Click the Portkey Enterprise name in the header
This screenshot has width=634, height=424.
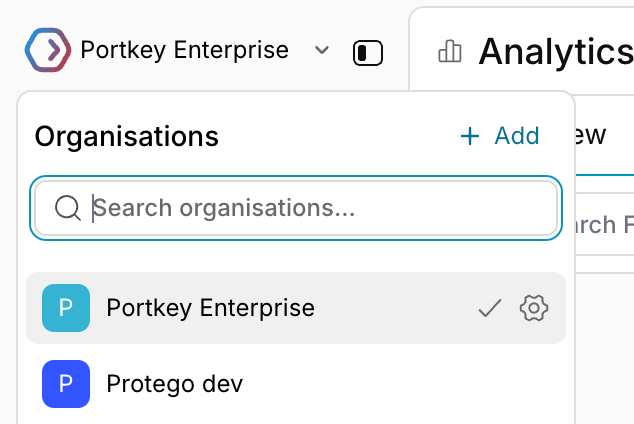tap(185, 50)
